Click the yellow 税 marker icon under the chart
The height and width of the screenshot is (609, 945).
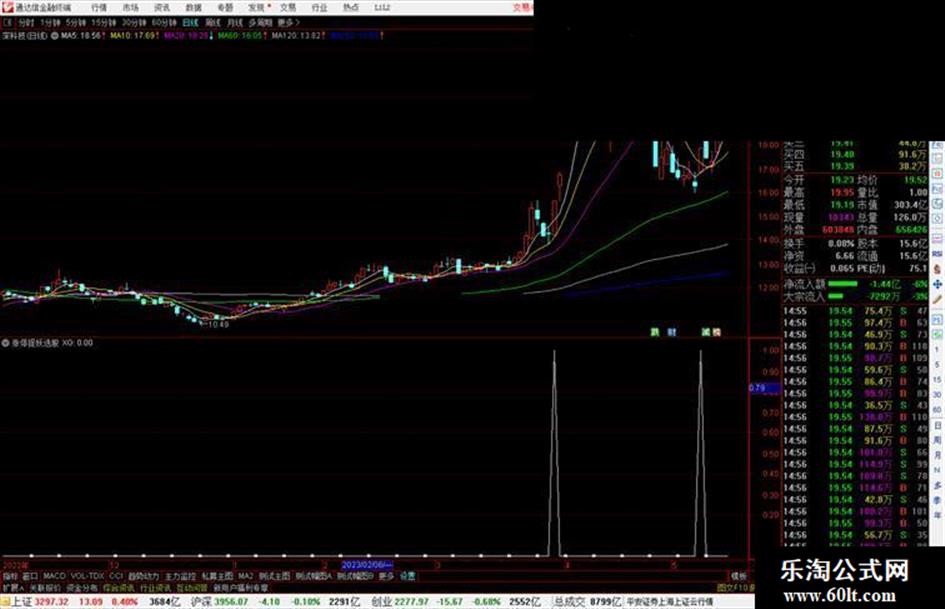717,332
